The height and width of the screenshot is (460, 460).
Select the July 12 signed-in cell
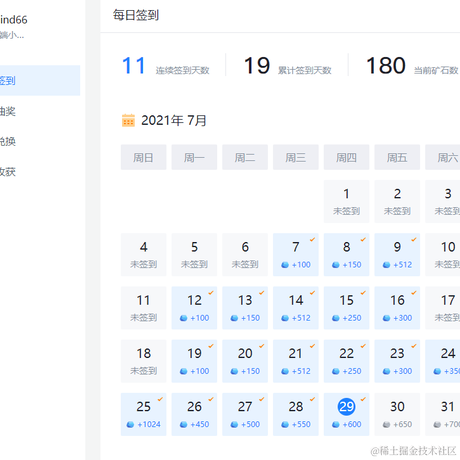194,308
